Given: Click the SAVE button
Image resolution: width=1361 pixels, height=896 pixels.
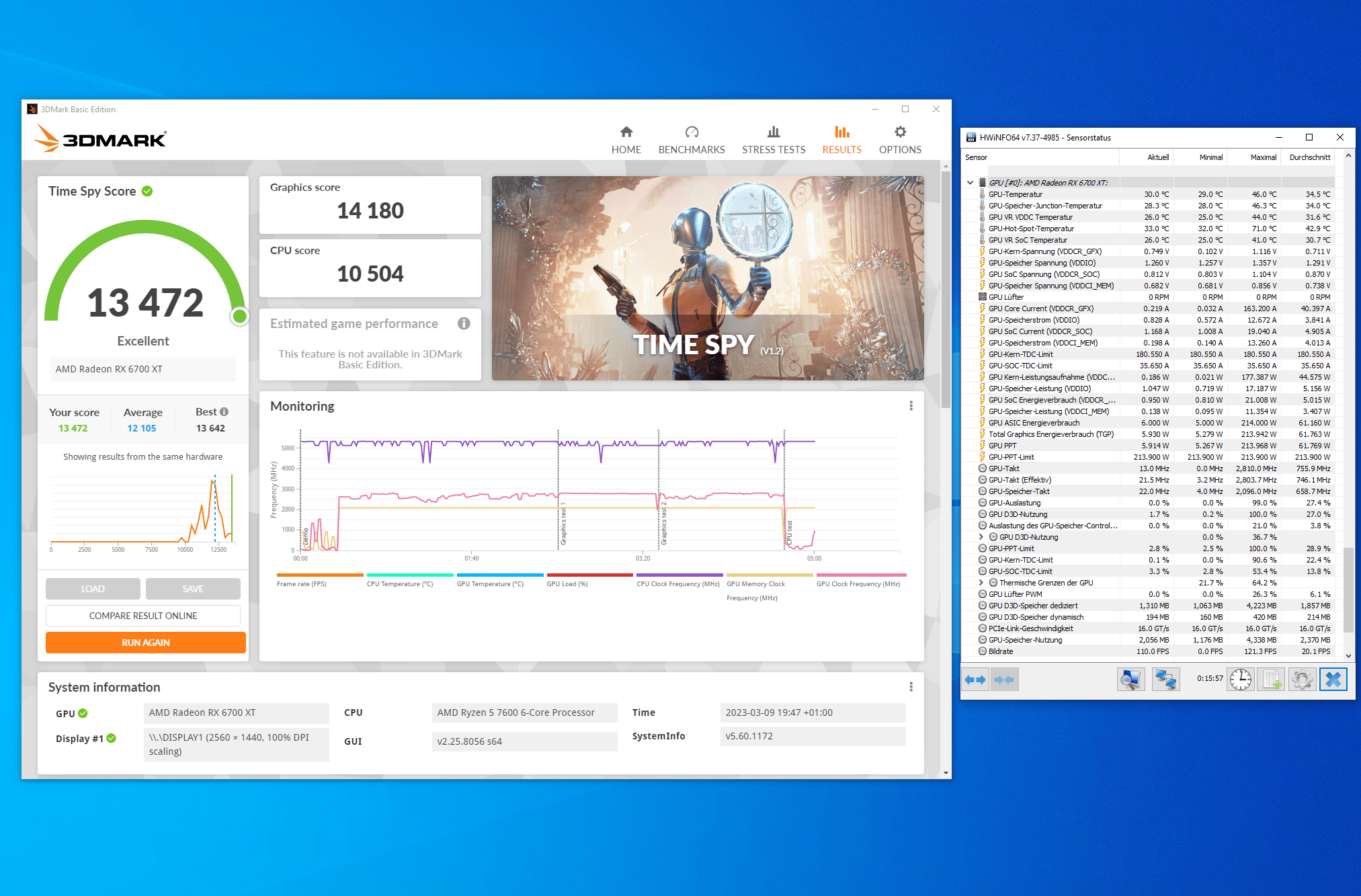Looking at the screenshot, I should [193, 589].
